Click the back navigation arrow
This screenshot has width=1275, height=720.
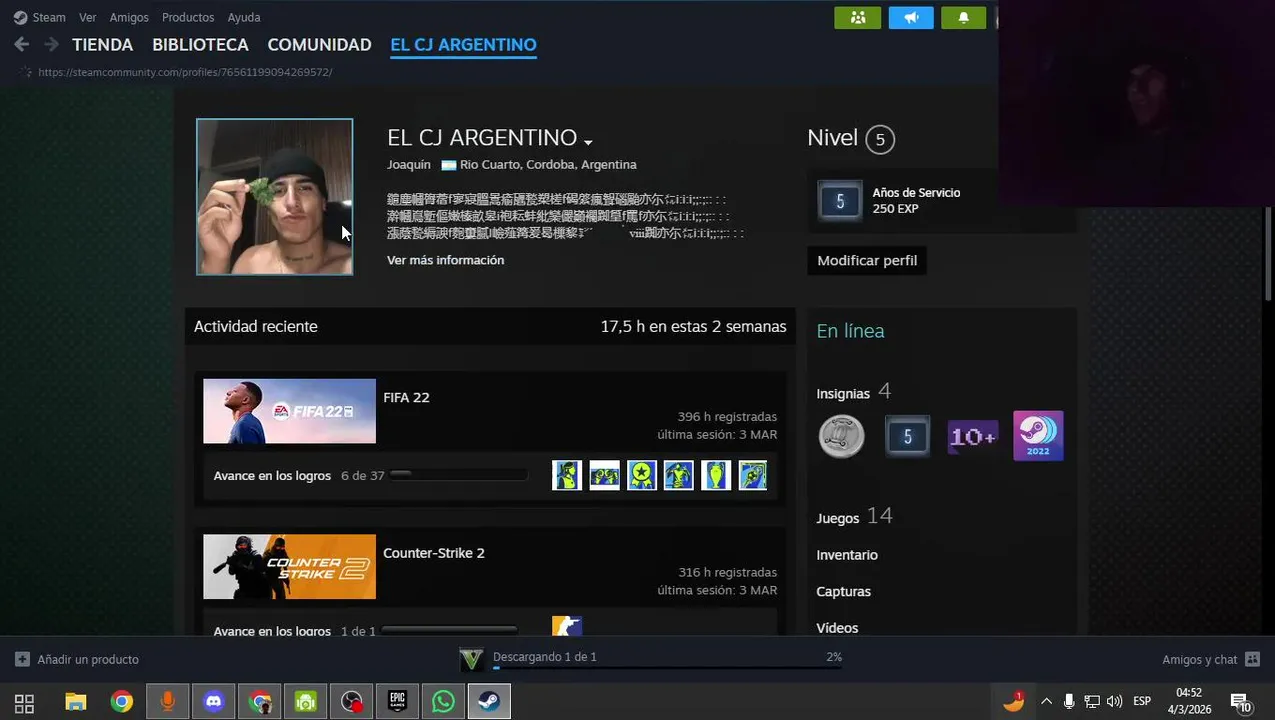point(22,44)
